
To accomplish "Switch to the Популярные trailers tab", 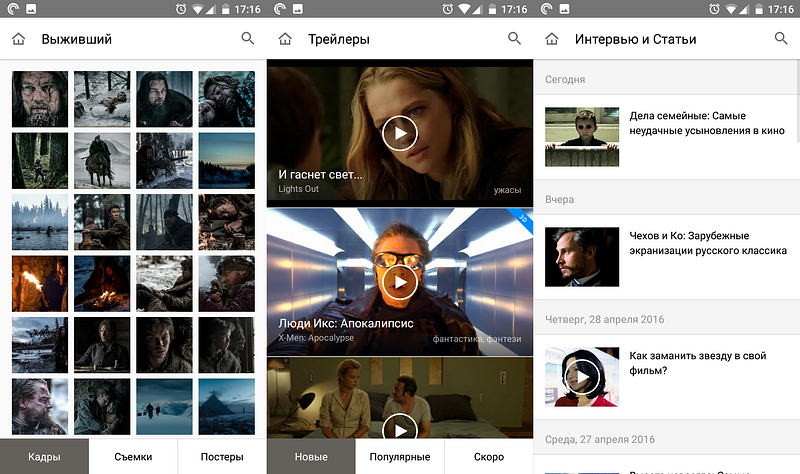I will (400, 457).
